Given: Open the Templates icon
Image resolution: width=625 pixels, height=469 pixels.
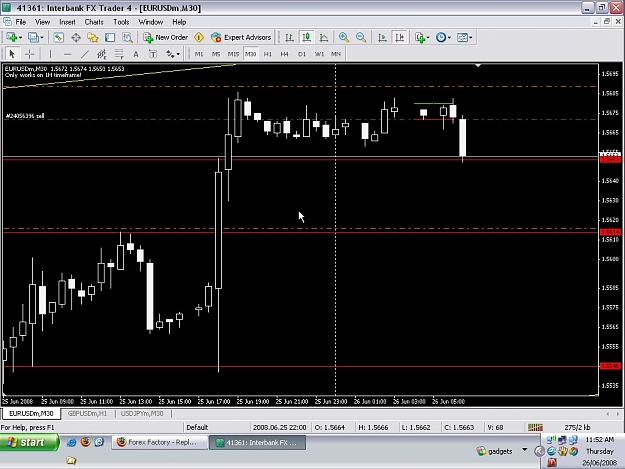Looking at the screenshot, I should (462, 37).
